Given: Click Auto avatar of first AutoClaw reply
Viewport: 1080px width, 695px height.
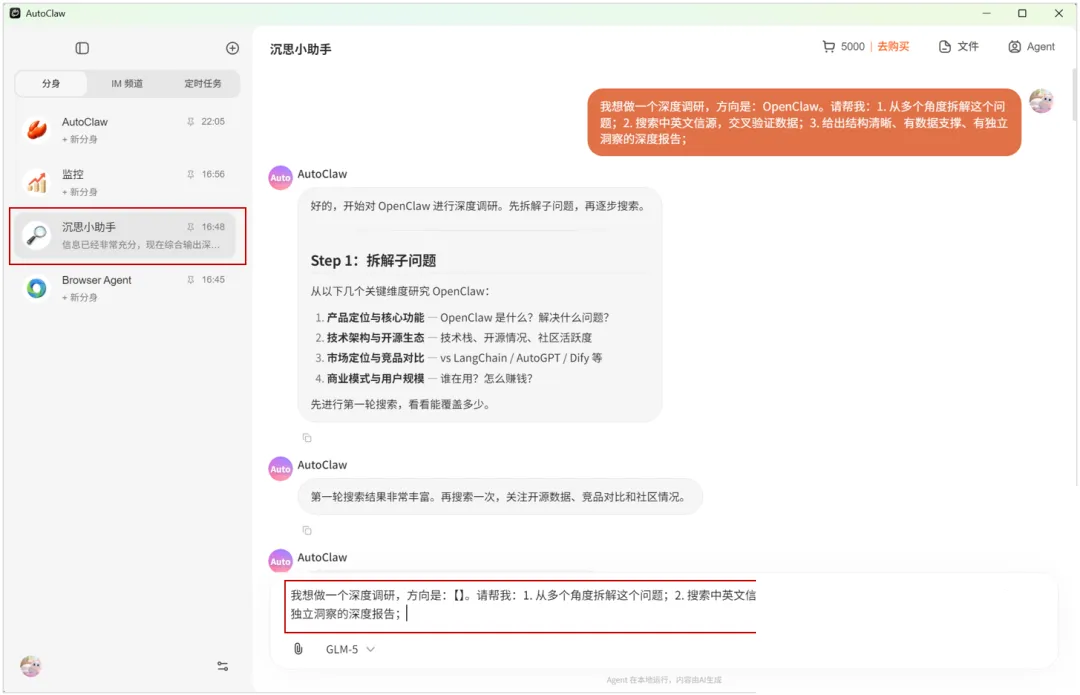Looking at the screenshot, I should pyautogui.click(x=280, y=177).
